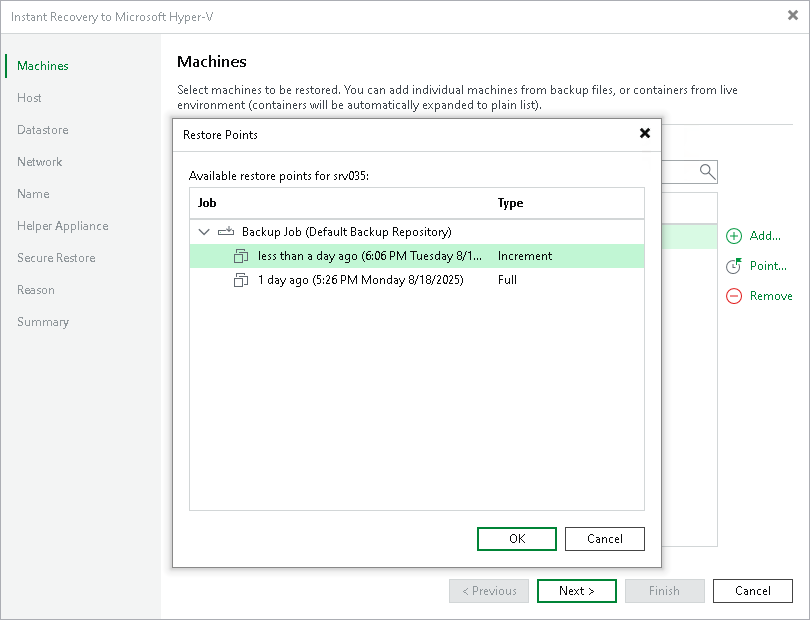Click the Type column header
Image resolution: width=810 pixels, height=620 pixels.
pos(510,203)
